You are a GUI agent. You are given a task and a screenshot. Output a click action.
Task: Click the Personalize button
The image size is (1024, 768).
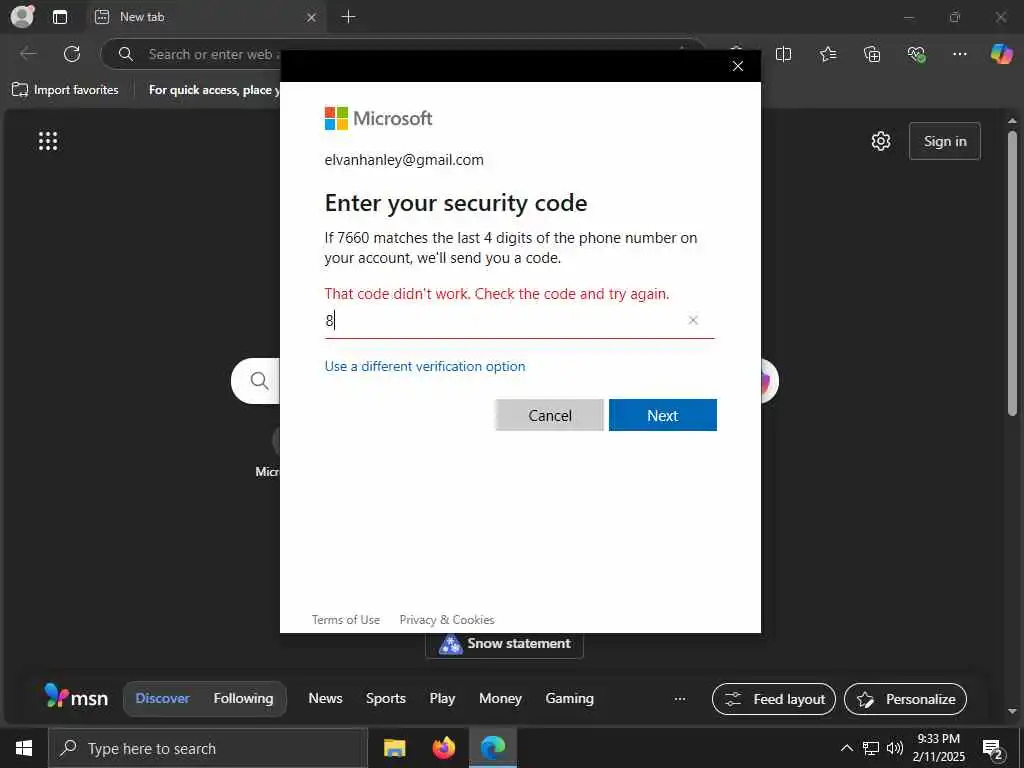point(905,699)
